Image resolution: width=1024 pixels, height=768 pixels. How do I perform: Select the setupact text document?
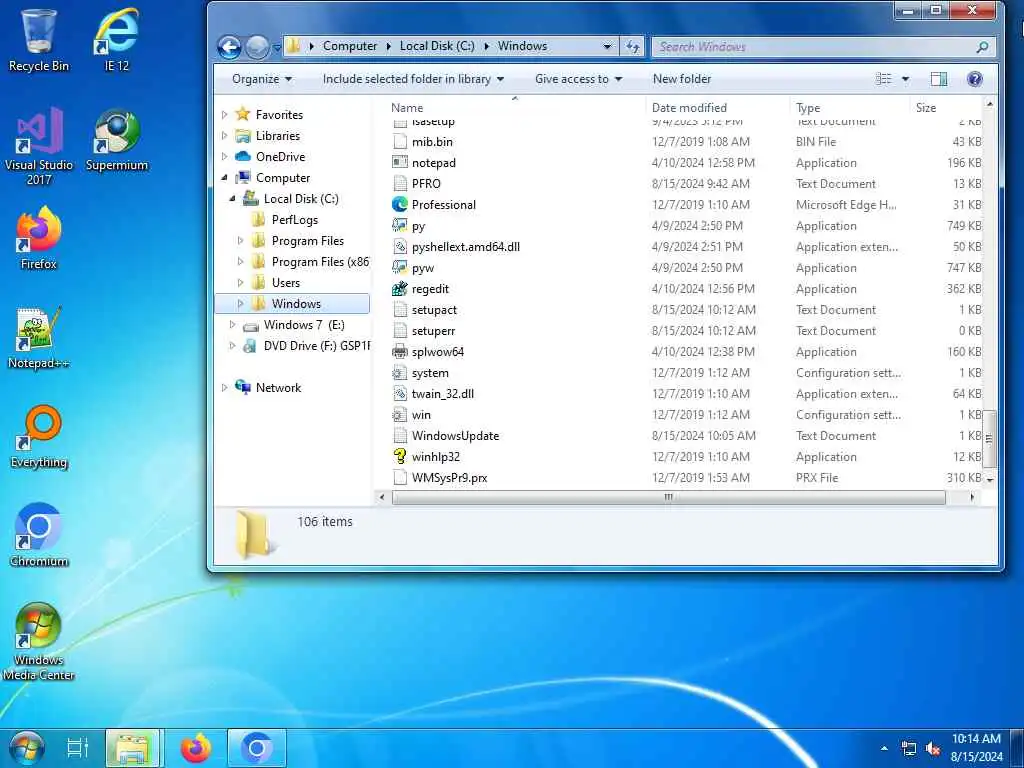click(x=434, y=310)
